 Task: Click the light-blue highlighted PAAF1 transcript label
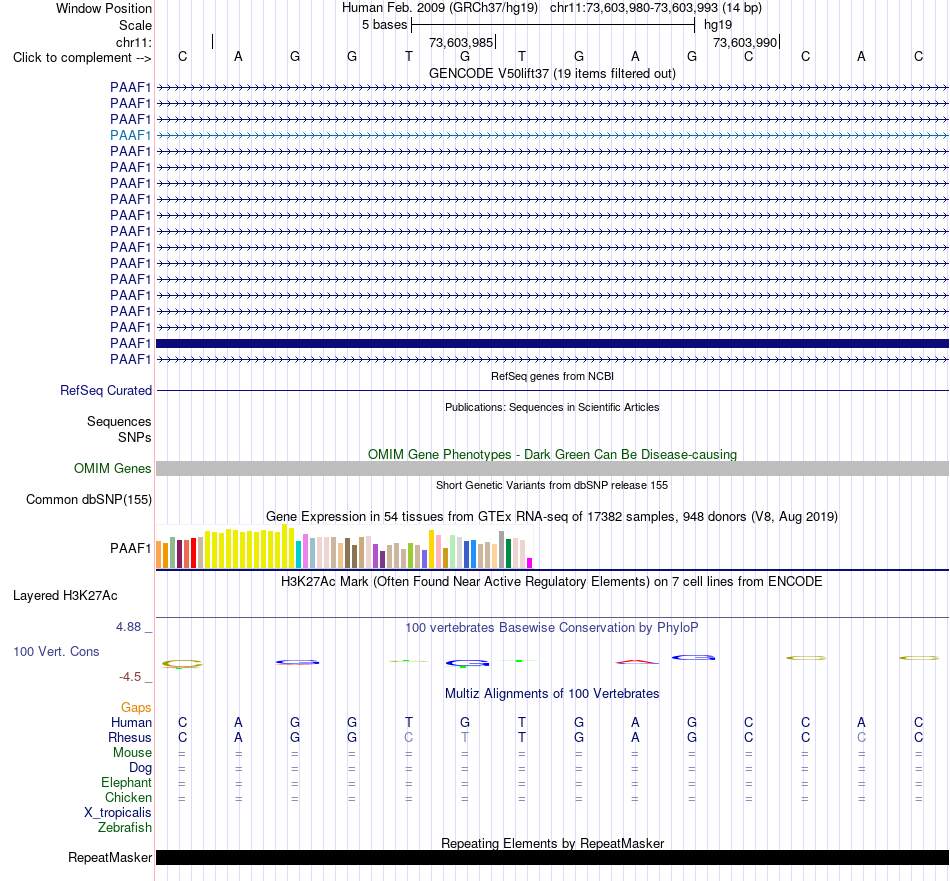click(x=130, y=135)
